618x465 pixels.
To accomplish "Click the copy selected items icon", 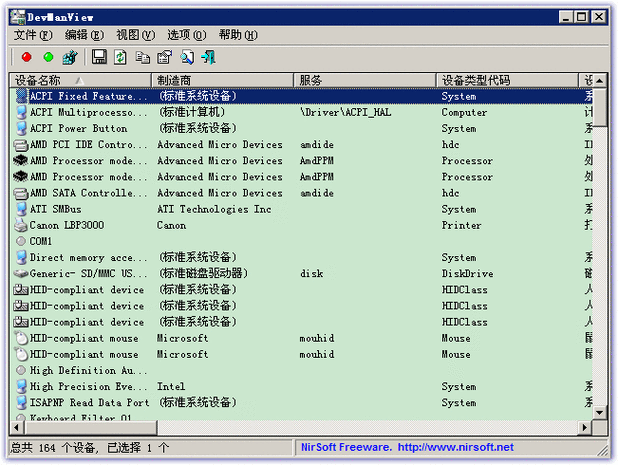I will 142,58.
